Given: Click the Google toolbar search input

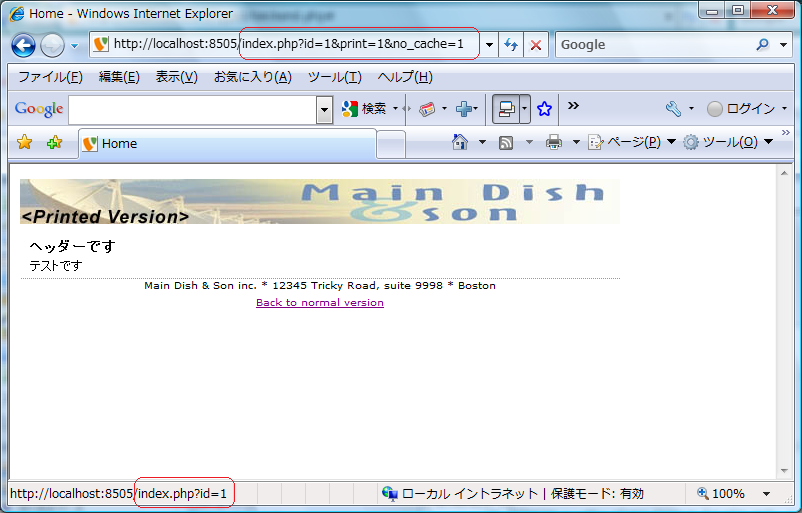Looking at the screenshot, I should (192, 109).
